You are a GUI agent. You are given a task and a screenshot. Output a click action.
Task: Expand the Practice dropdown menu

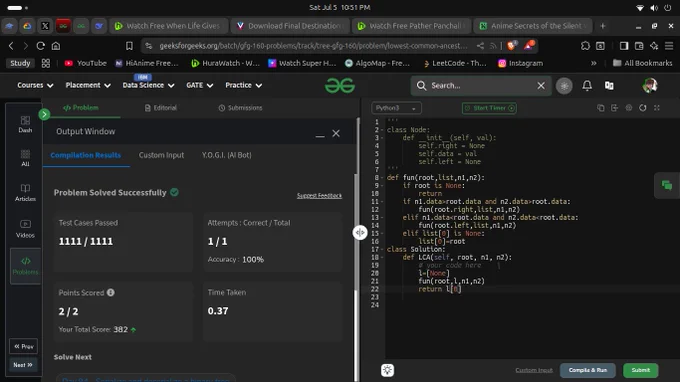click(243, 85)
